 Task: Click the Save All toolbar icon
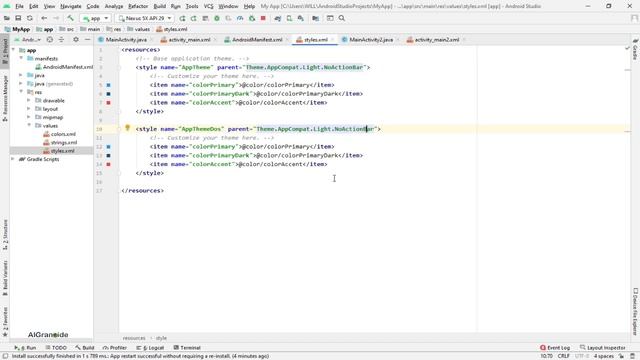tap(18, 18)
